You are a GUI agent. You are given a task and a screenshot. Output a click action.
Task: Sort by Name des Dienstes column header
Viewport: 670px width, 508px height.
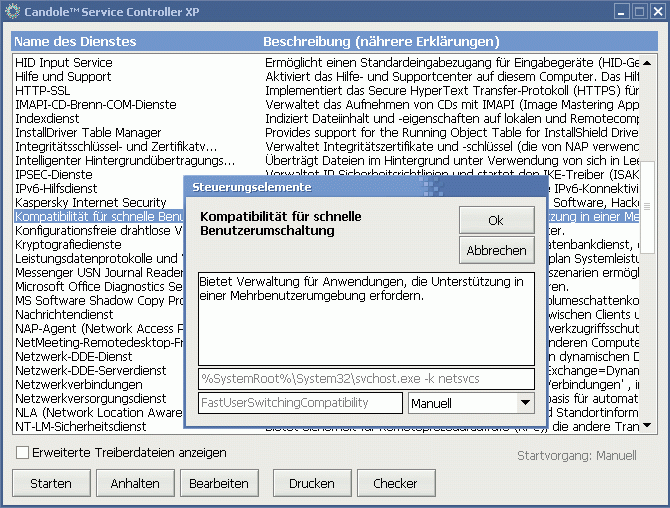pos(89,42)
